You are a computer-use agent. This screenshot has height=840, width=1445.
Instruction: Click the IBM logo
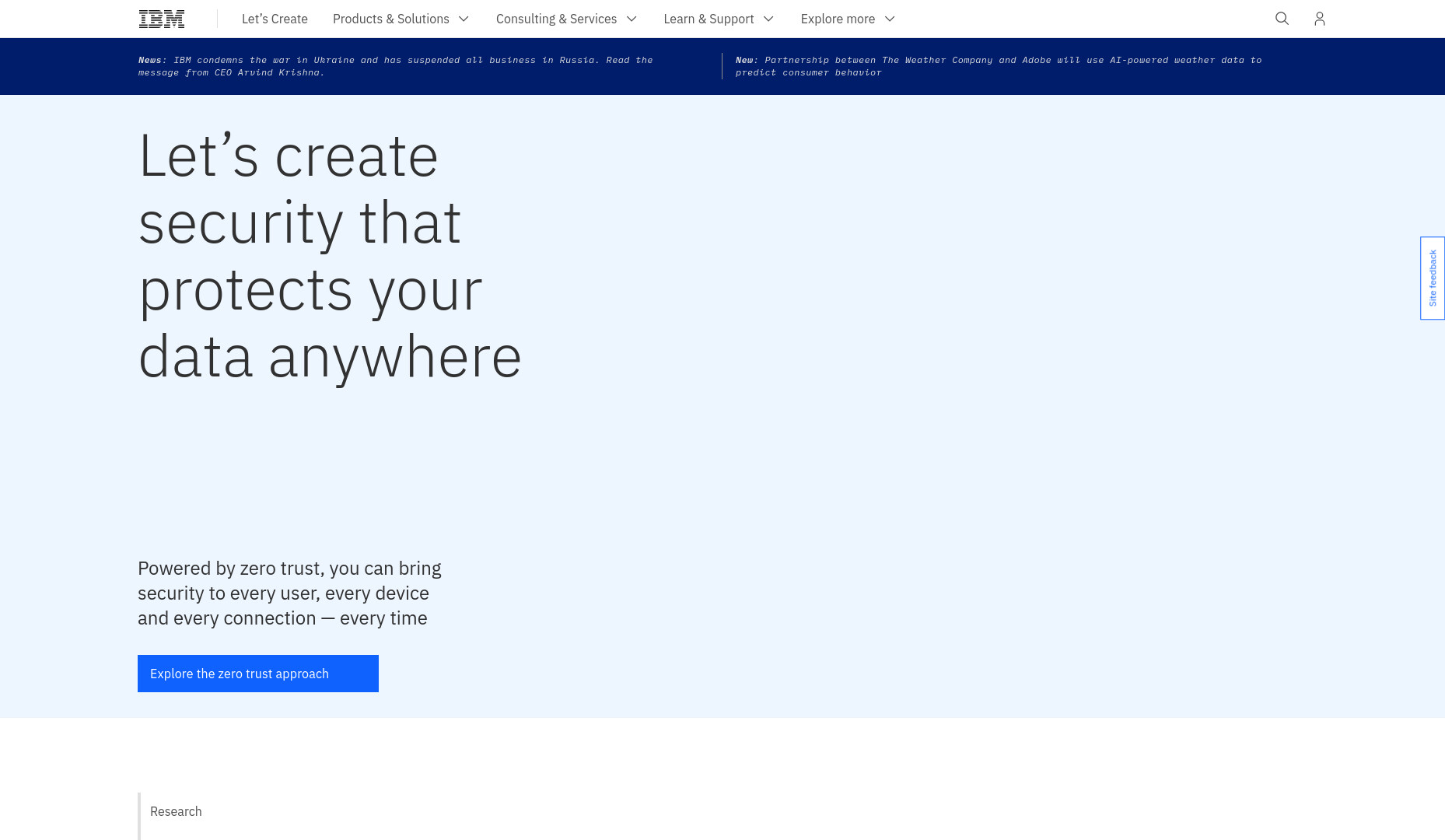(162, 19)
